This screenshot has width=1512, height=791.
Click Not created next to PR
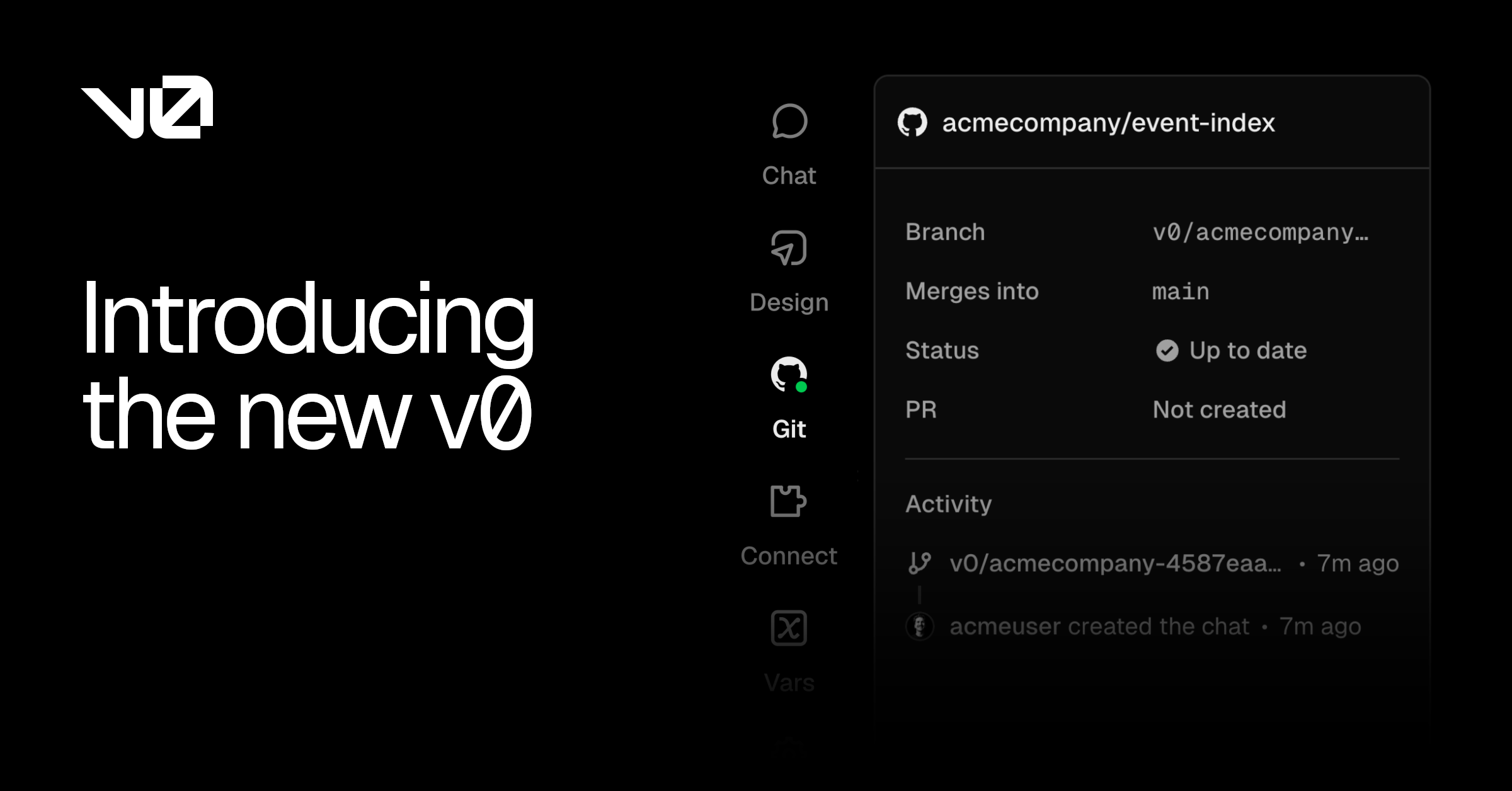pos(1219,409)
